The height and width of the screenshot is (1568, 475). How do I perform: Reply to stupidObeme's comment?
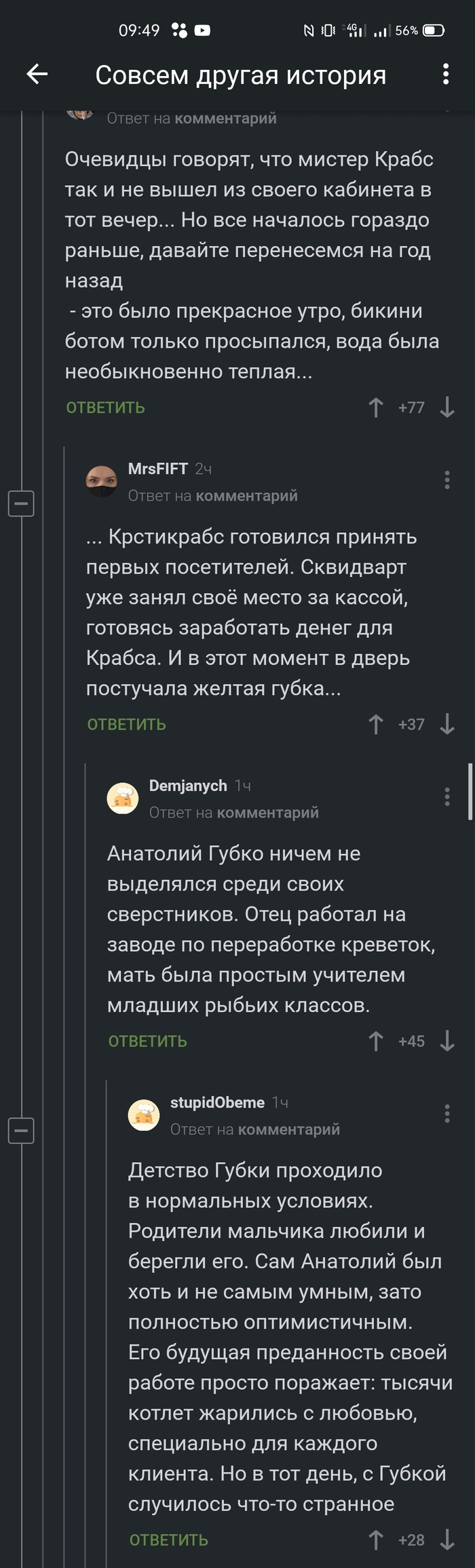[169, 1540]
